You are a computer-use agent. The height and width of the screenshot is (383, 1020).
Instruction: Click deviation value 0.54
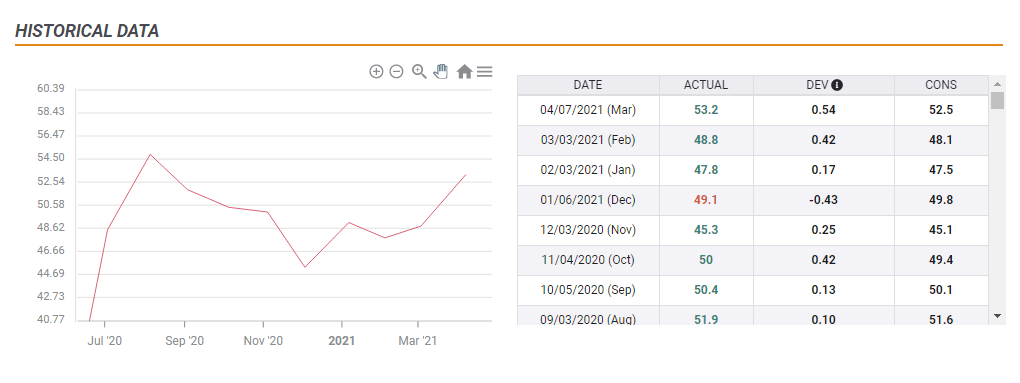(824, 110)
